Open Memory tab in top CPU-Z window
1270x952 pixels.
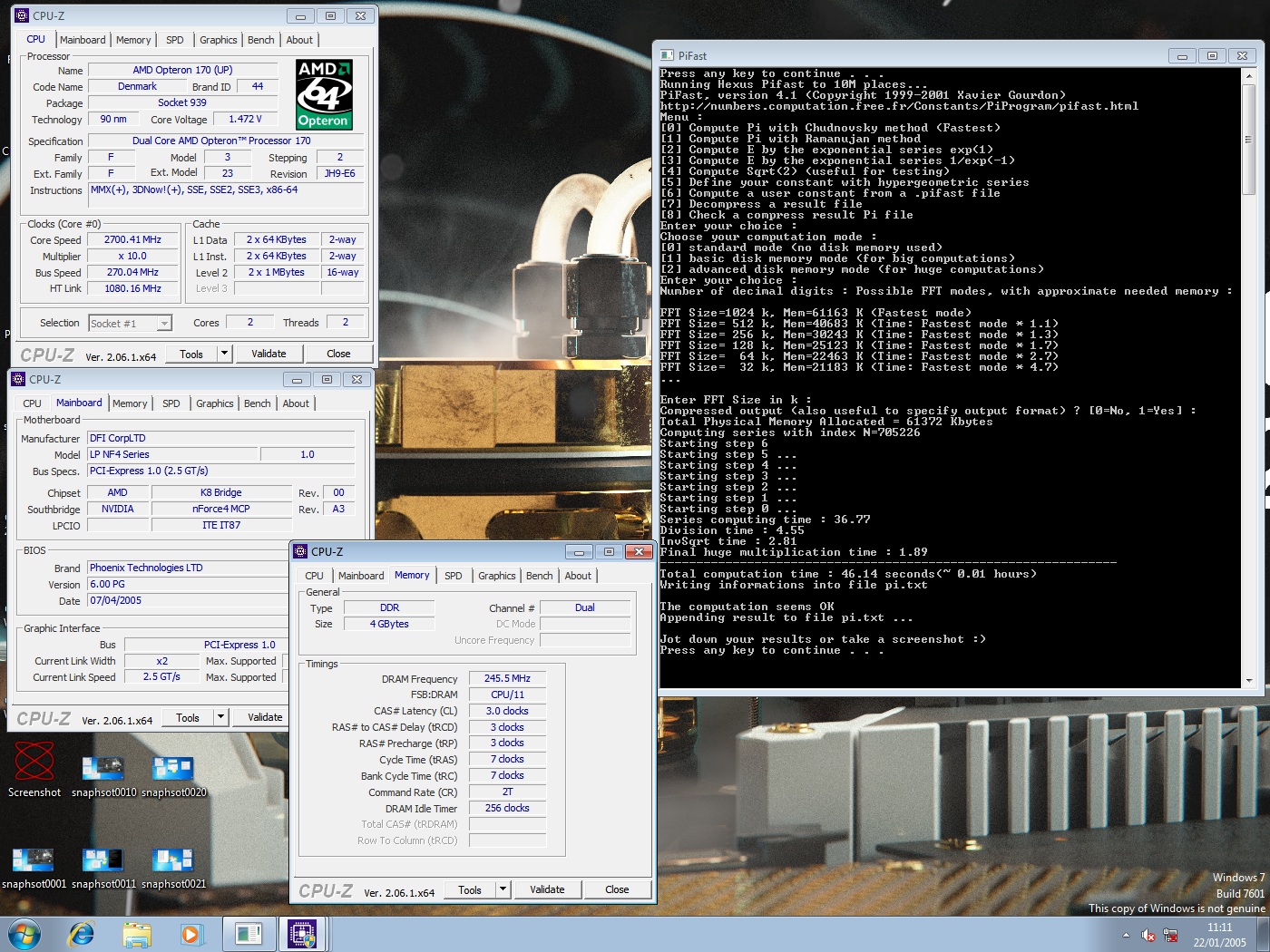tap(133, 40)
